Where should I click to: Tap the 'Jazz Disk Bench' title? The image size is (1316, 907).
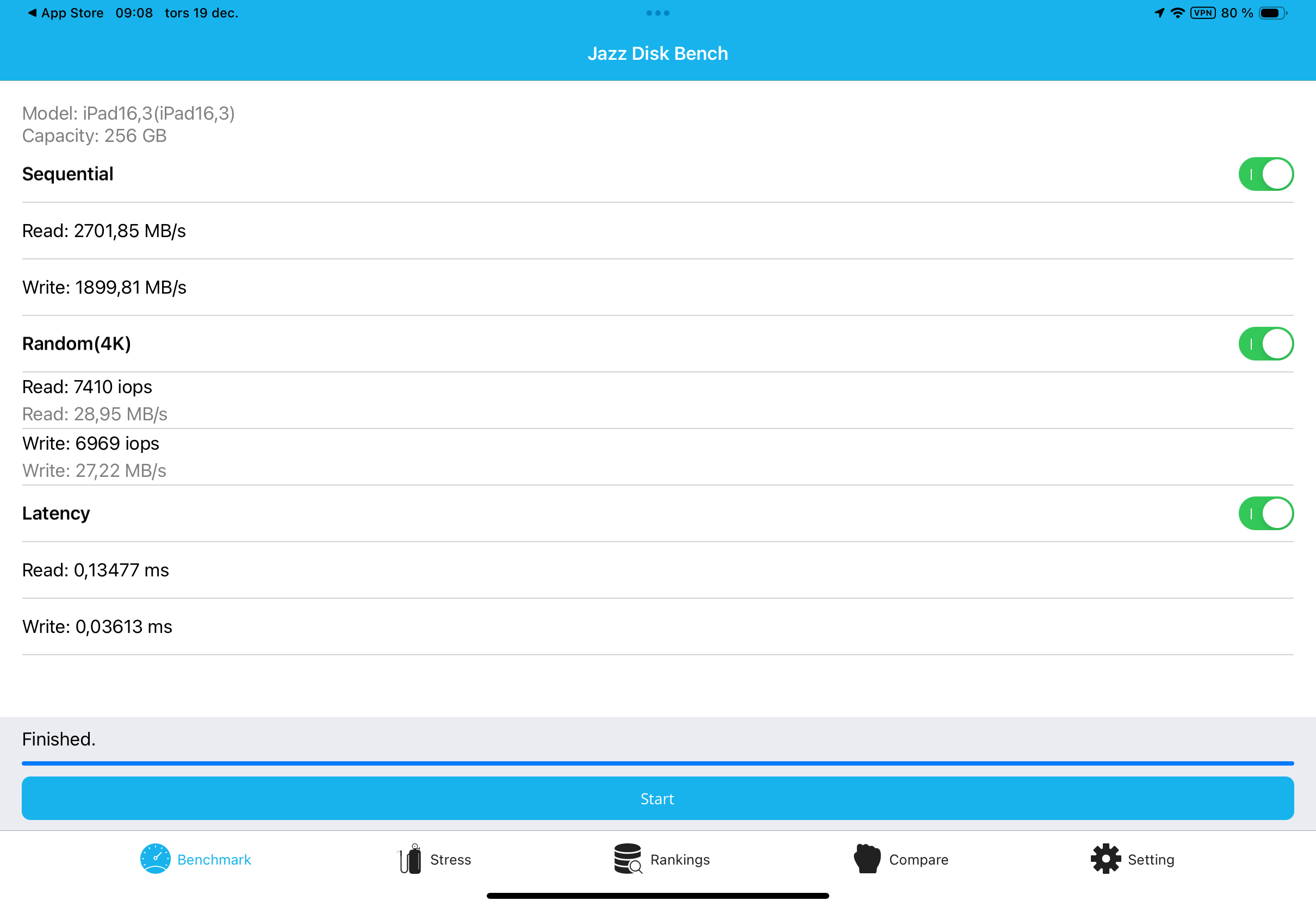658,53
